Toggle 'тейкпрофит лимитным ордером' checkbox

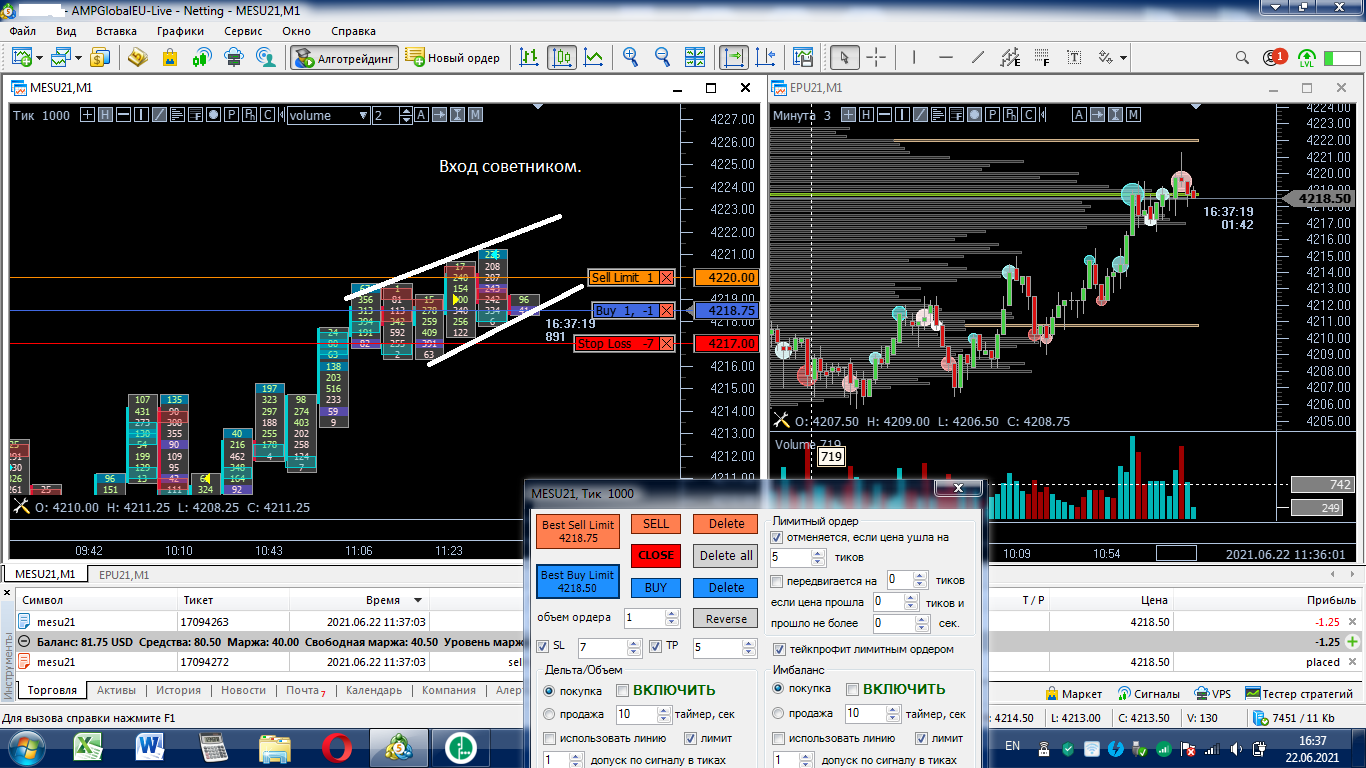point(780,649)
